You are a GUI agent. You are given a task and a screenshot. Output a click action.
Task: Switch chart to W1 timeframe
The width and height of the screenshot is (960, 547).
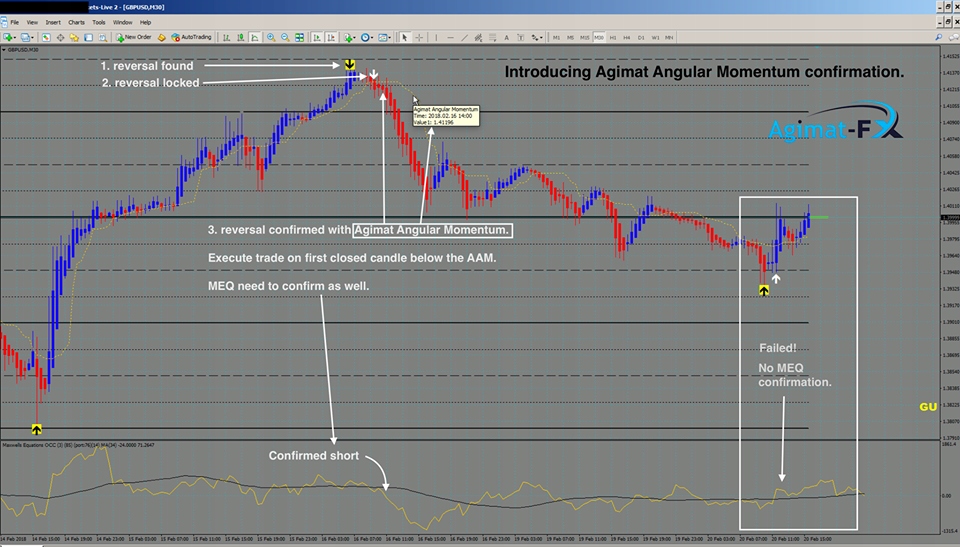655,37
